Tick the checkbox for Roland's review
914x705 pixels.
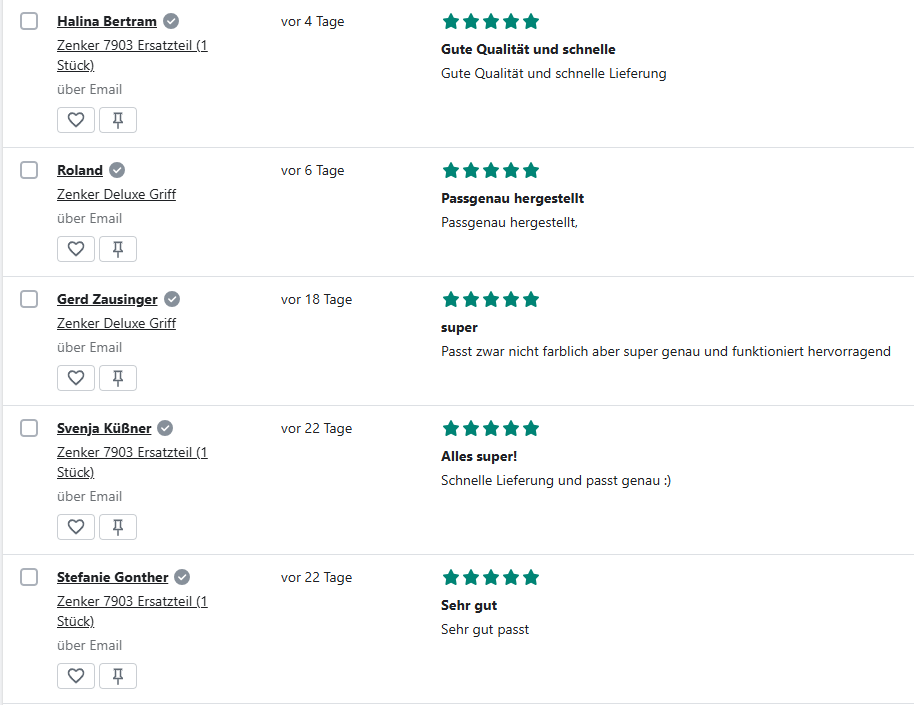click(29, 170)
